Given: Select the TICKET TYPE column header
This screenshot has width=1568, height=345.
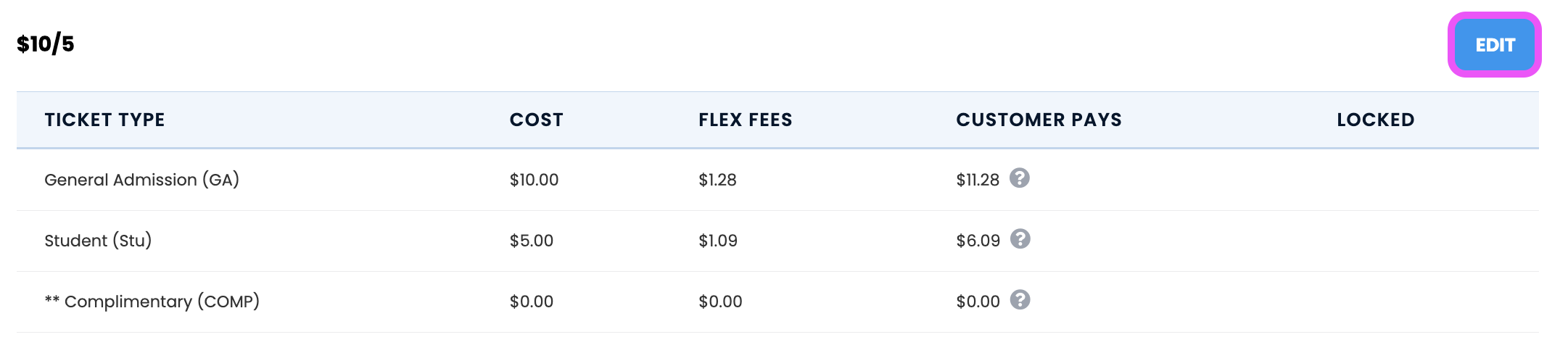Looking at the screenshot, I should tap(104, 120).
